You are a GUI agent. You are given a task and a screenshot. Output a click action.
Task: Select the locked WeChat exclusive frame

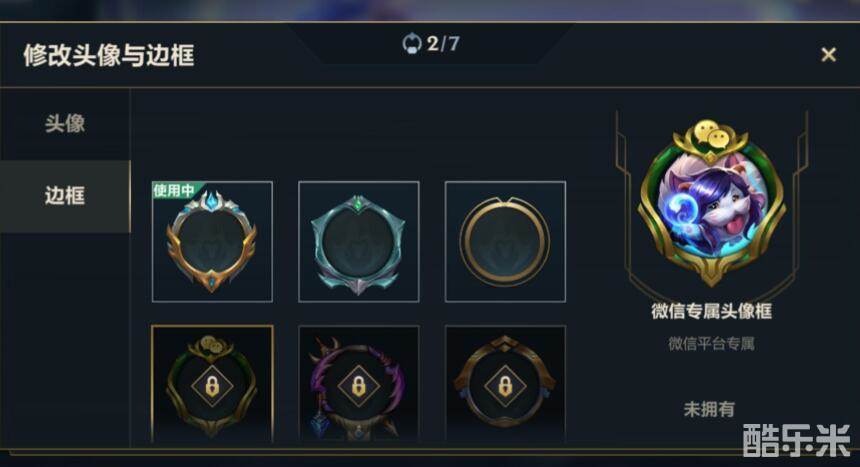click(x=212, y=384)
